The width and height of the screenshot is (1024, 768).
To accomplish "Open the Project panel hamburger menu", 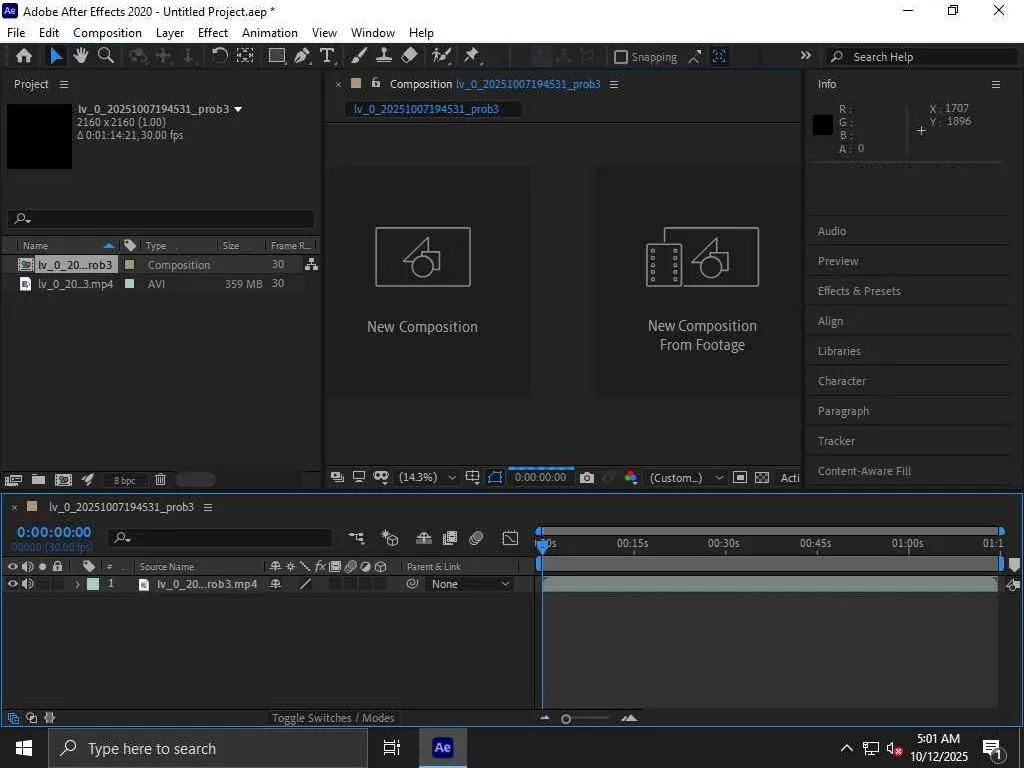I will 63,85.
